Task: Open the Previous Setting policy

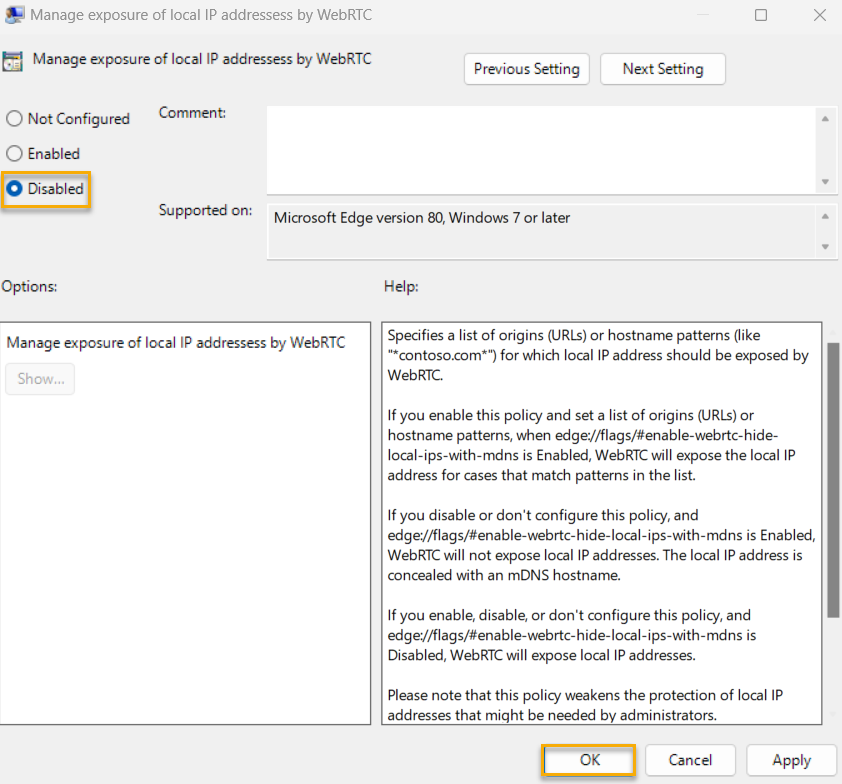Action: (526, 69)
